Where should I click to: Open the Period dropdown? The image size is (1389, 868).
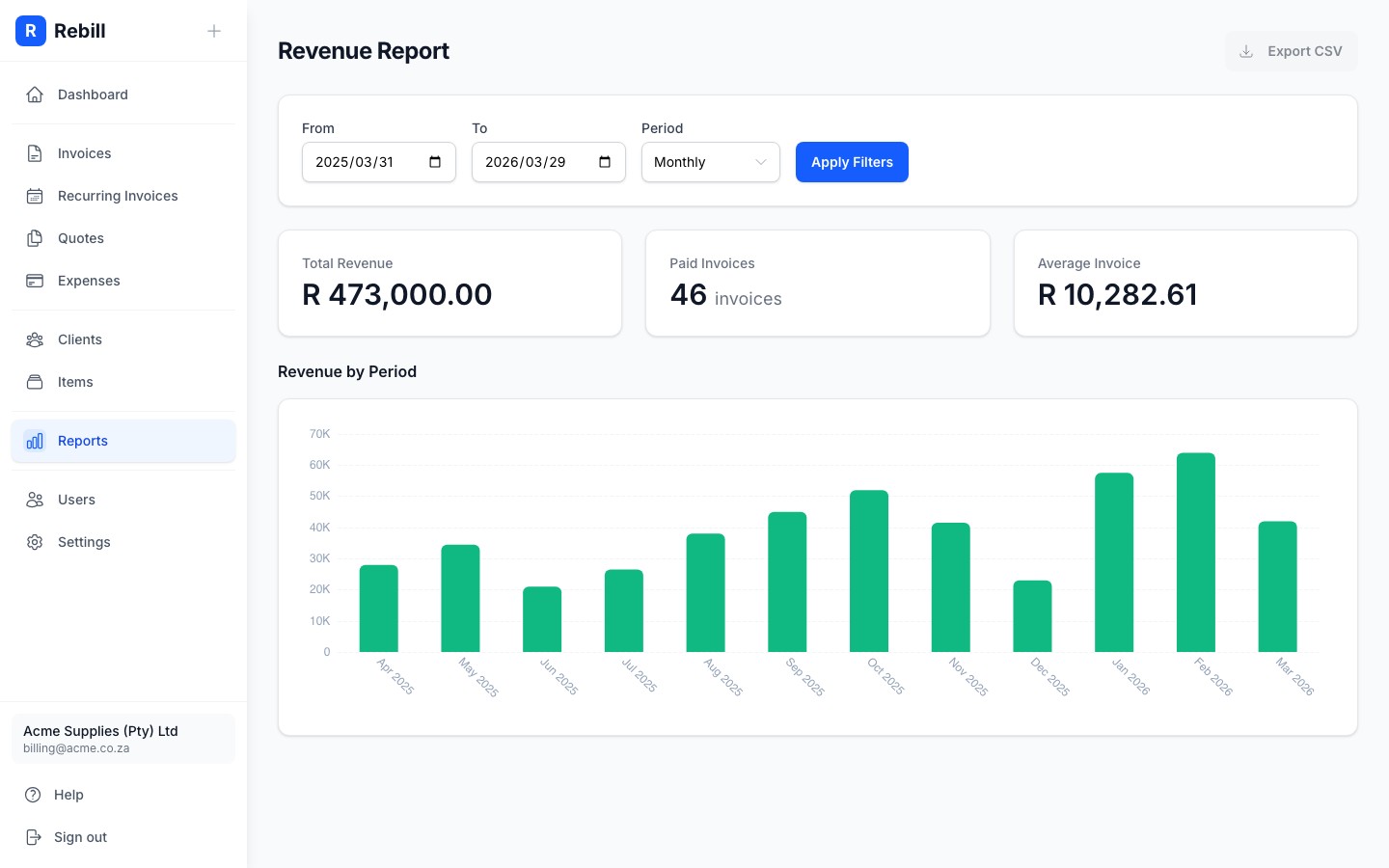point(710,162)
